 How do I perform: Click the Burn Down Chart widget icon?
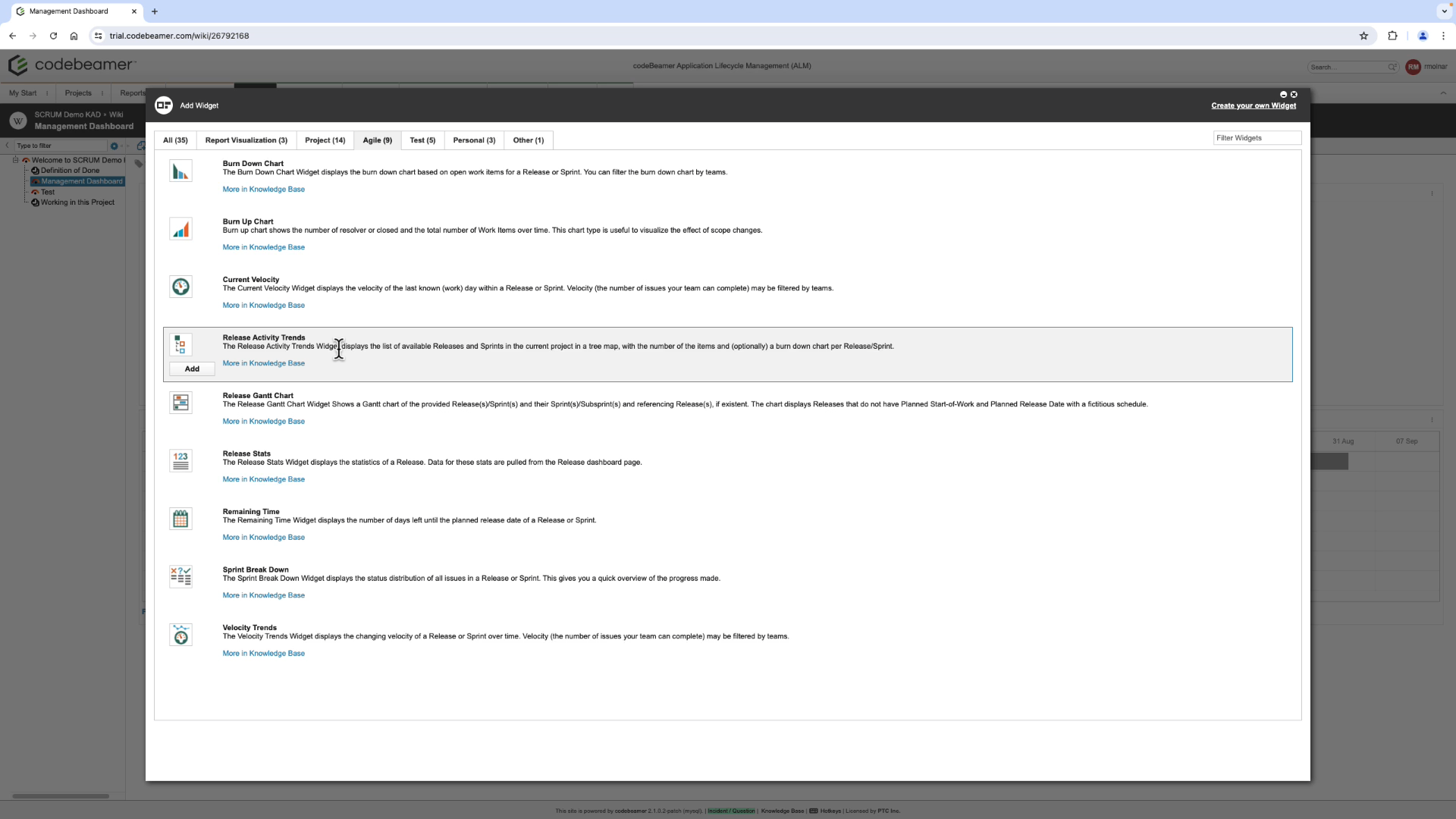pos(180,171)
